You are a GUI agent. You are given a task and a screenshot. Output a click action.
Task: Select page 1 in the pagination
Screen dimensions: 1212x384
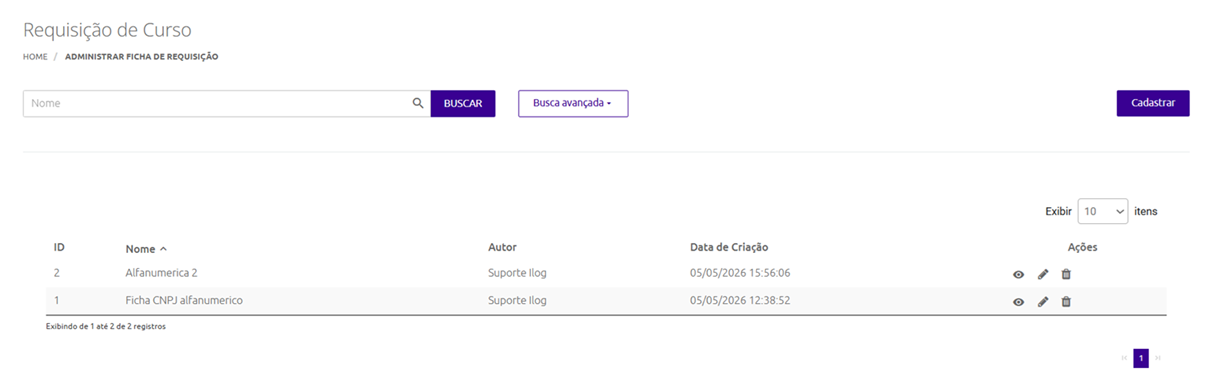pos(1141,357)
